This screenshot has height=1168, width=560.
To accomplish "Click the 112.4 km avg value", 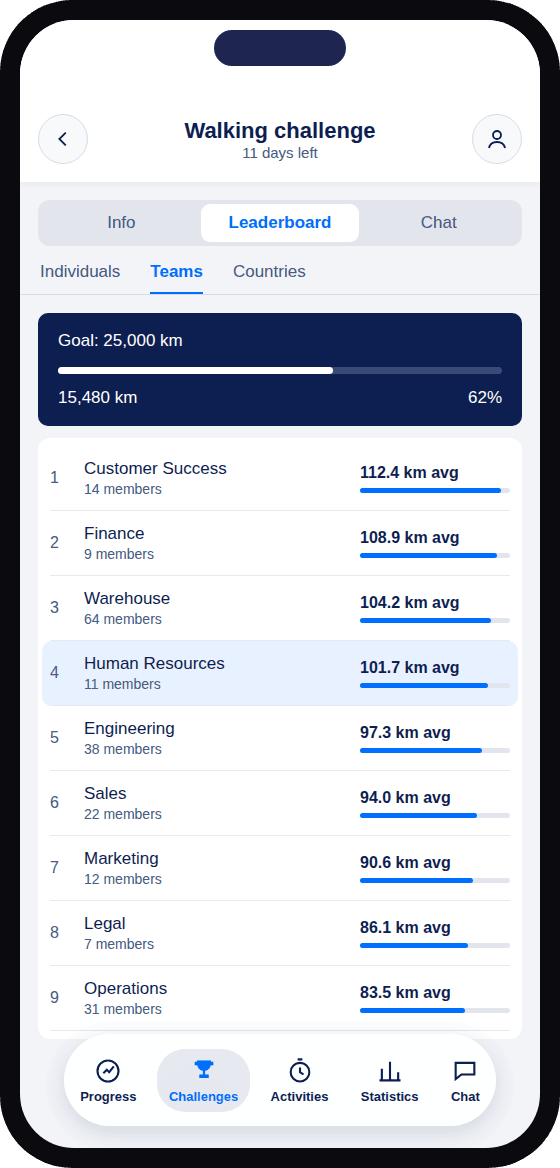I will click(x=409, y=472).
